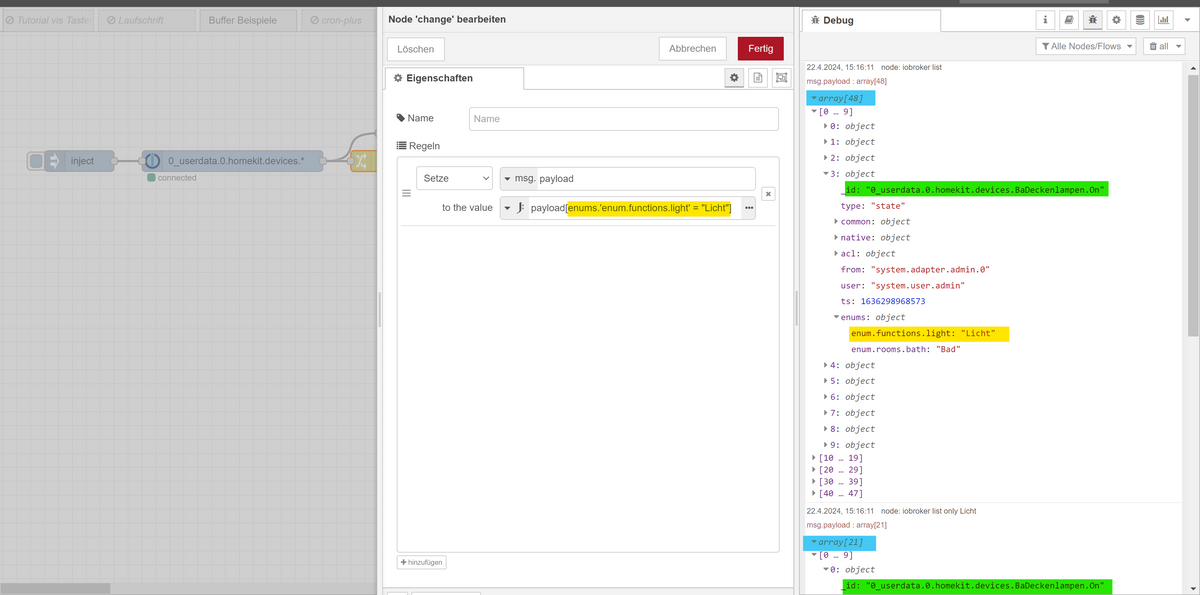This screenshot has height=595, width=1200.
Task: Open the context data database icon
Action: click(x=1140, y=20)
